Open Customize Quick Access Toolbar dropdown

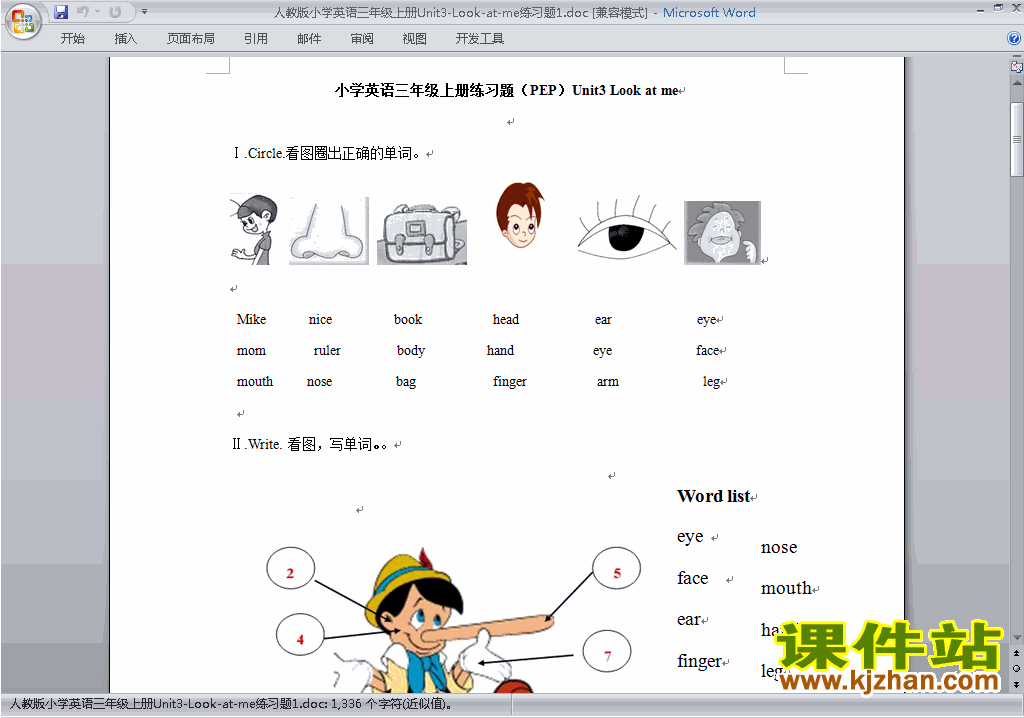tap(144, 12)
